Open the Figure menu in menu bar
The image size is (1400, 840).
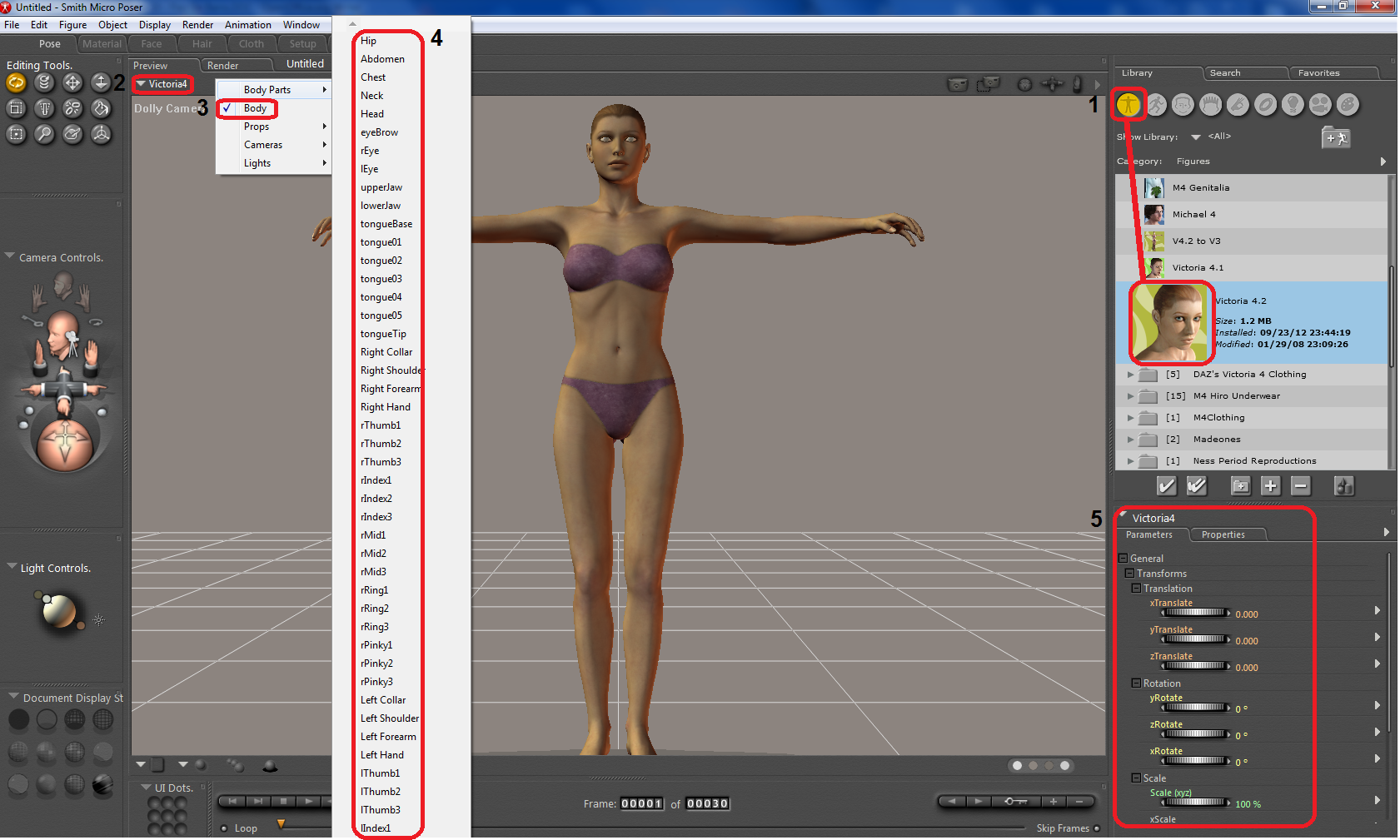tap(72, 25)
